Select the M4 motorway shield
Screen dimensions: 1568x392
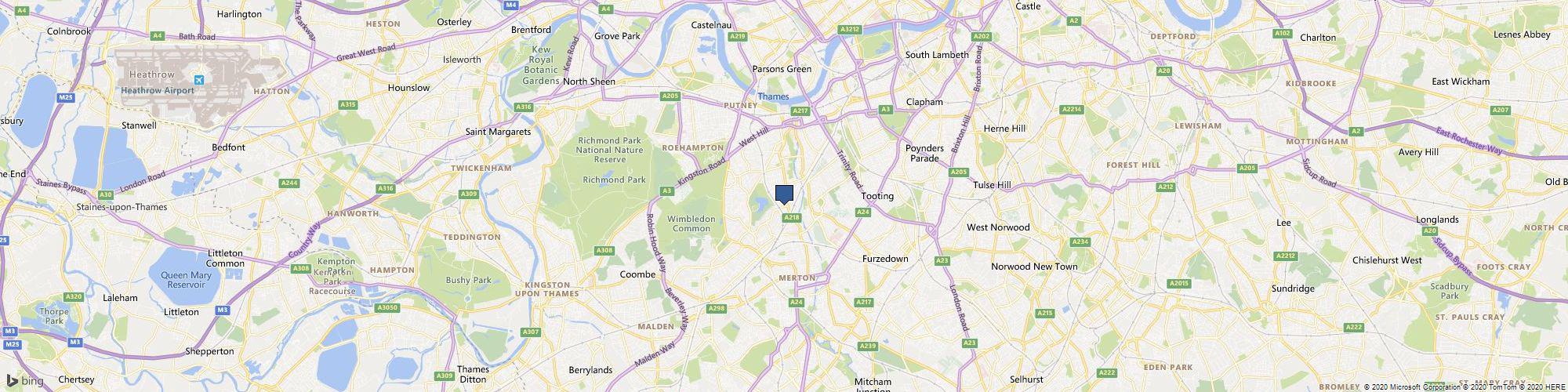[x=511, y=4]
